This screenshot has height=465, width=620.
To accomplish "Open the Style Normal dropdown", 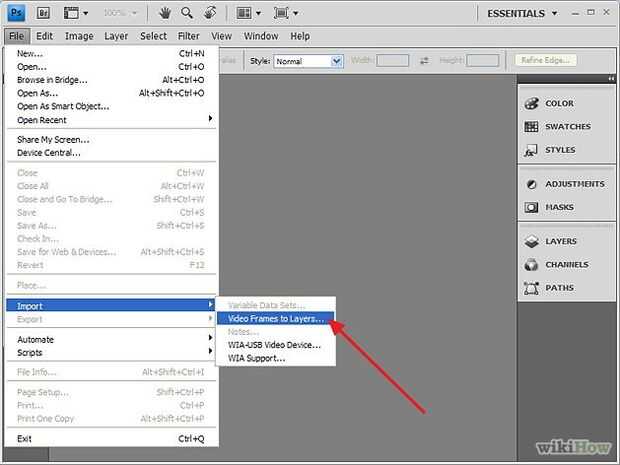I will point(308,61).
